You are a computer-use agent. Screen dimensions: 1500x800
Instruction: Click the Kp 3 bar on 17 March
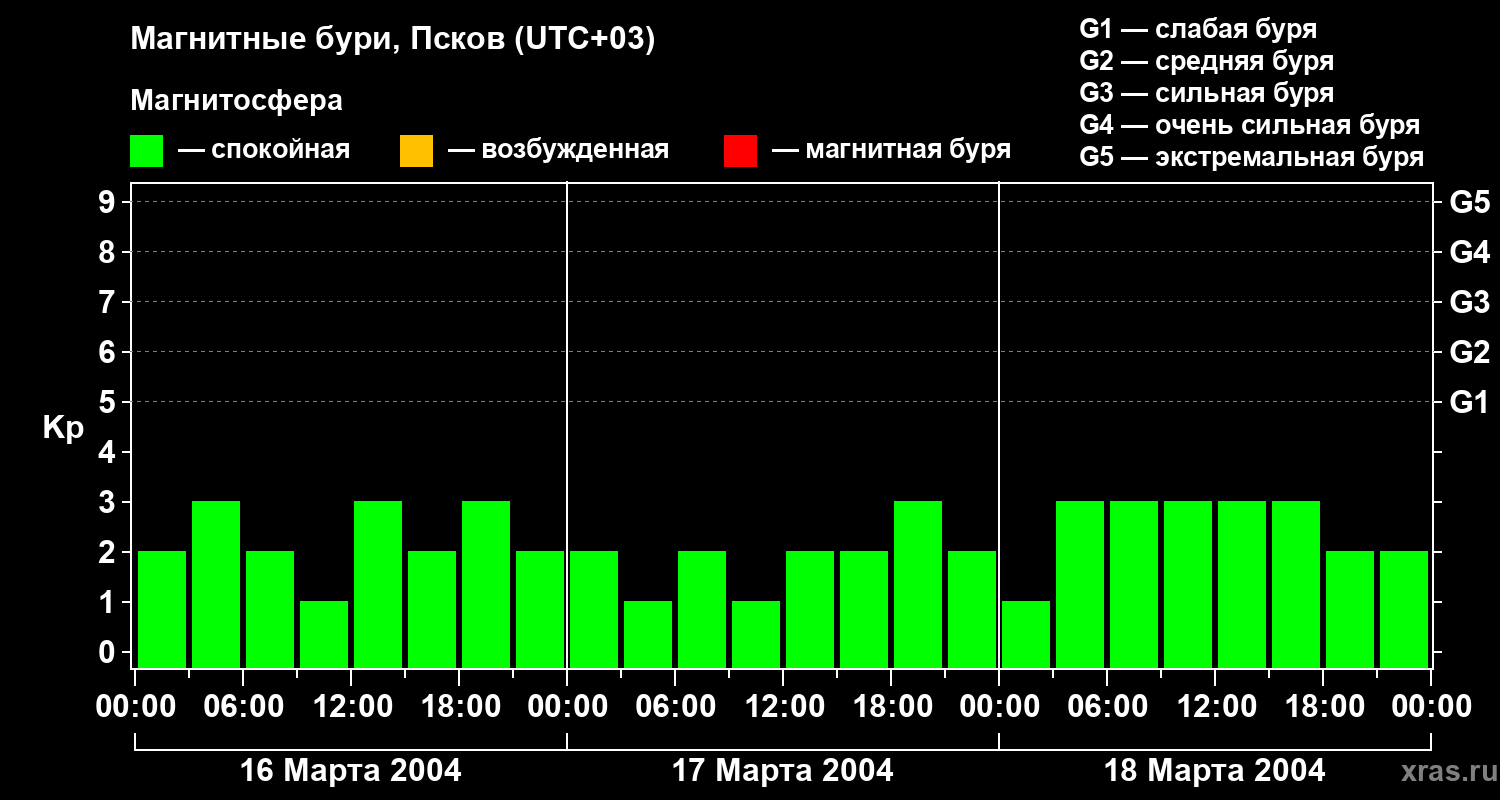[918, 584]
